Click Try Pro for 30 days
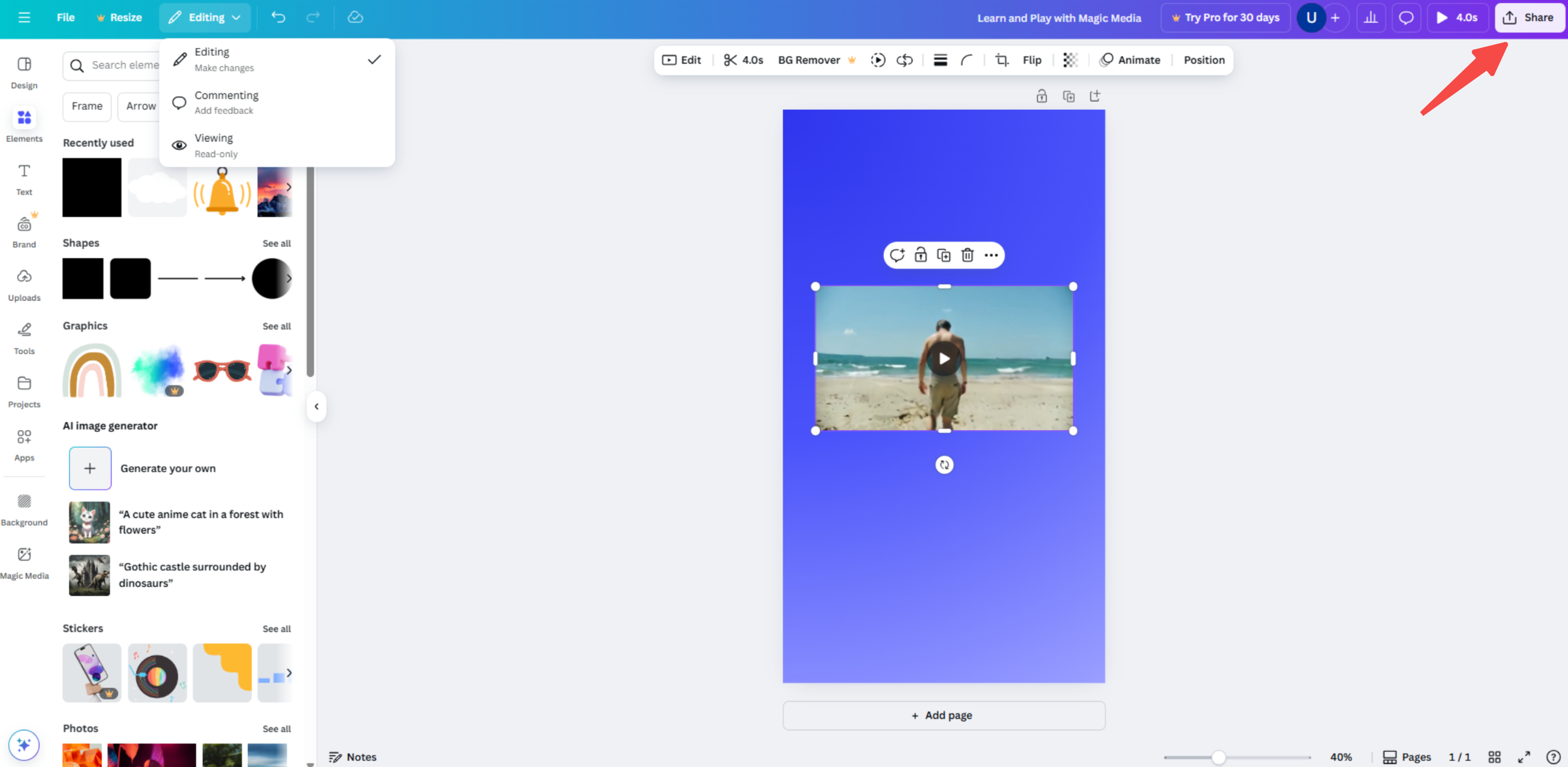Screen dimensions: 1568x767 pos(1225,17)
